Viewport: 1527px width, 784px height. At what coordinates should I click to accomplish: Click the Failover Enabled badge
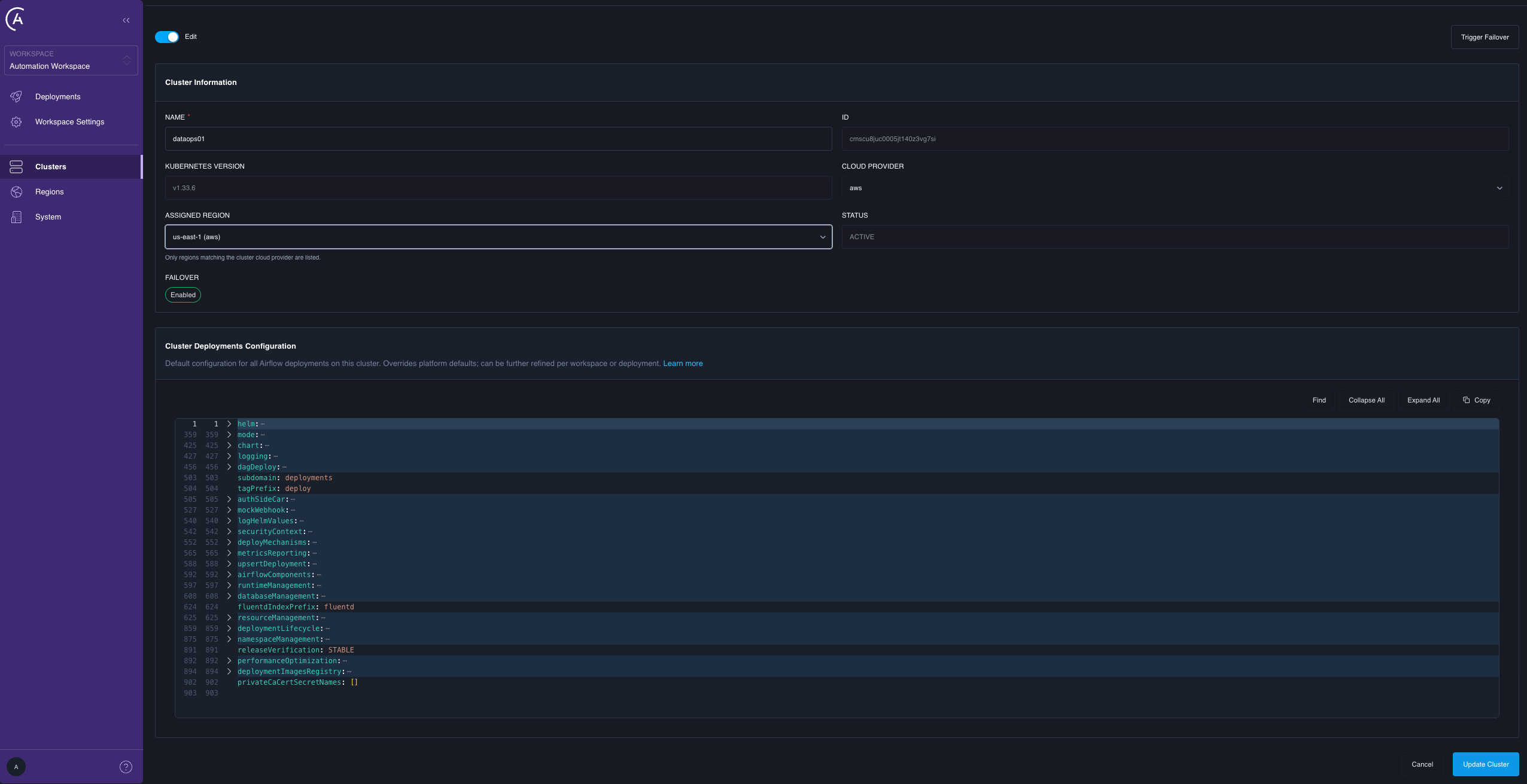(x=183, y=295)
